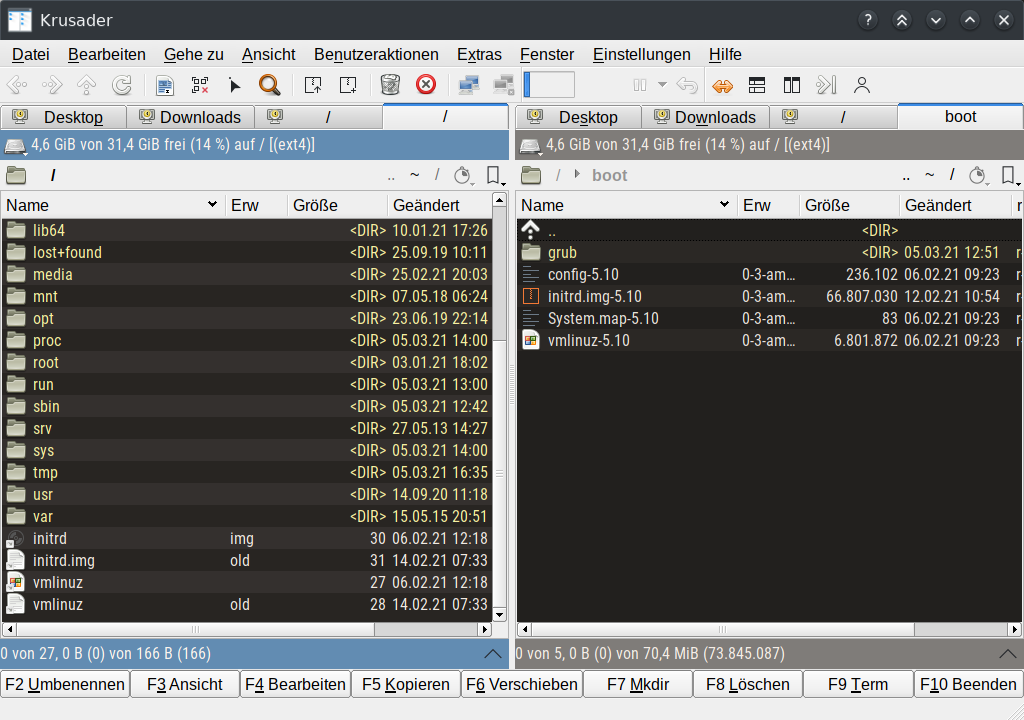Select vmlinuz-5.10 in right panel
The width and height of the screenshot is (1024, 720).
coord(769,340)
